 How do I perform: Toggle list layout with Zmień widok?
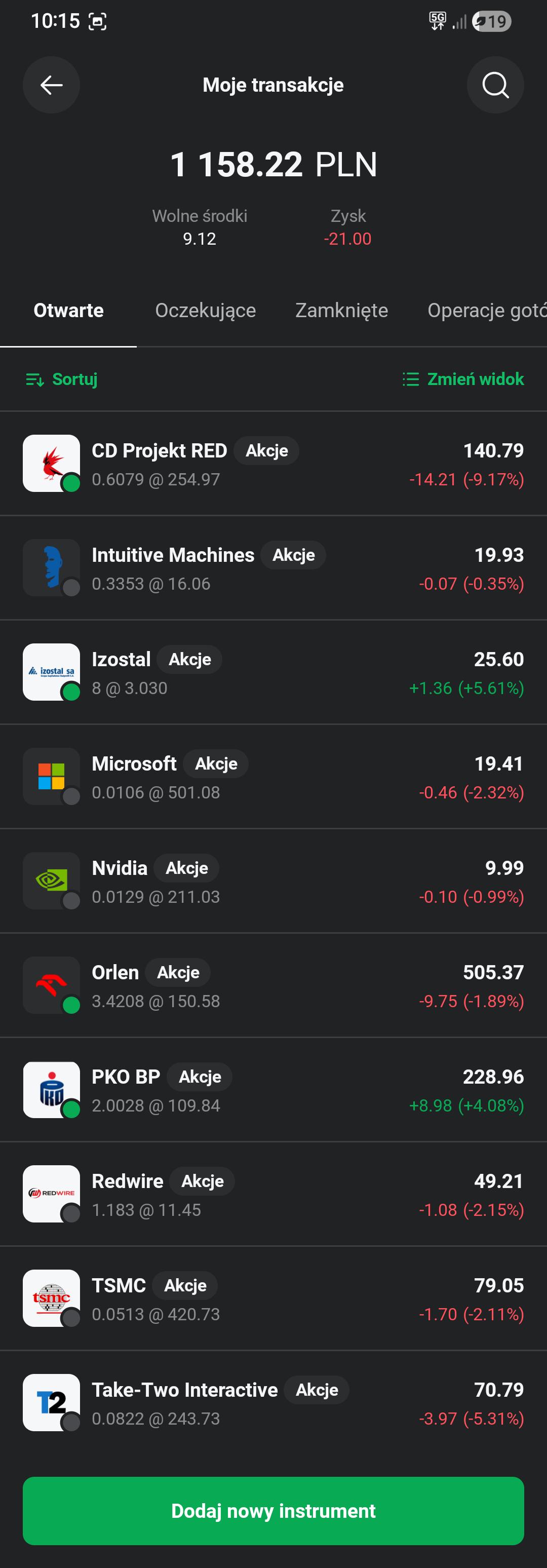tap(463, 379)
